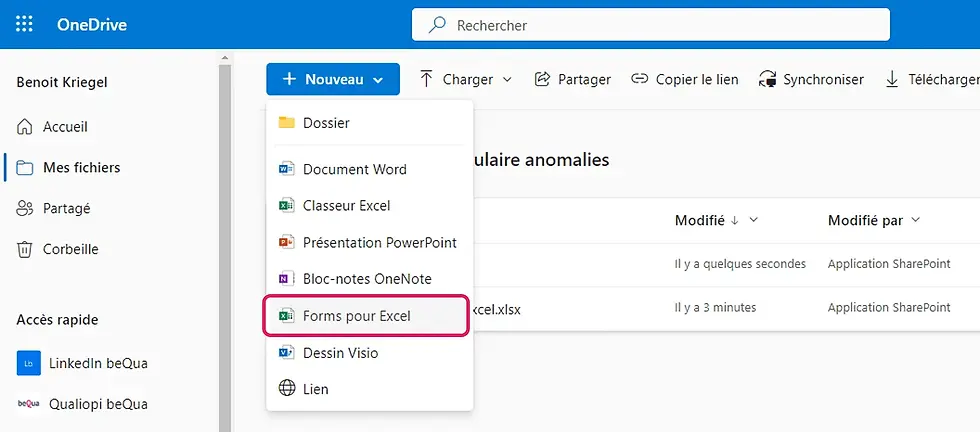980x432 pixels.
Task: Click the LinkedIn beQua blue tile icon
Action: pyautogui.click(x=29, y=363)
